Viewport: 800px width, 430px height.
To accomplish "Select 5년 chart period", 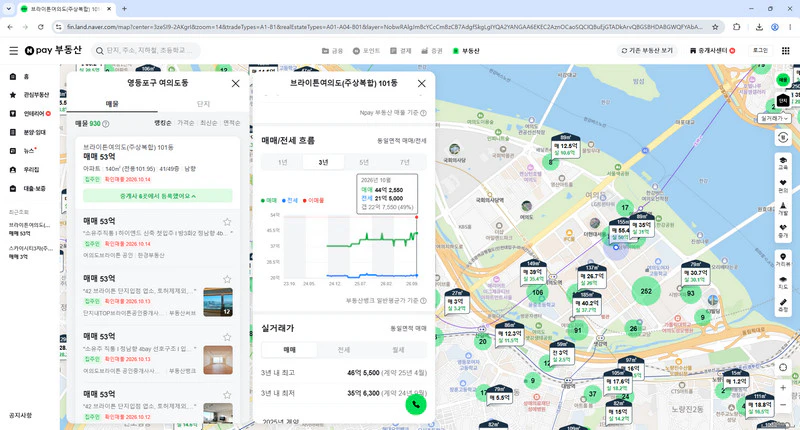I will pyautogui.click(x=364, y=162).
